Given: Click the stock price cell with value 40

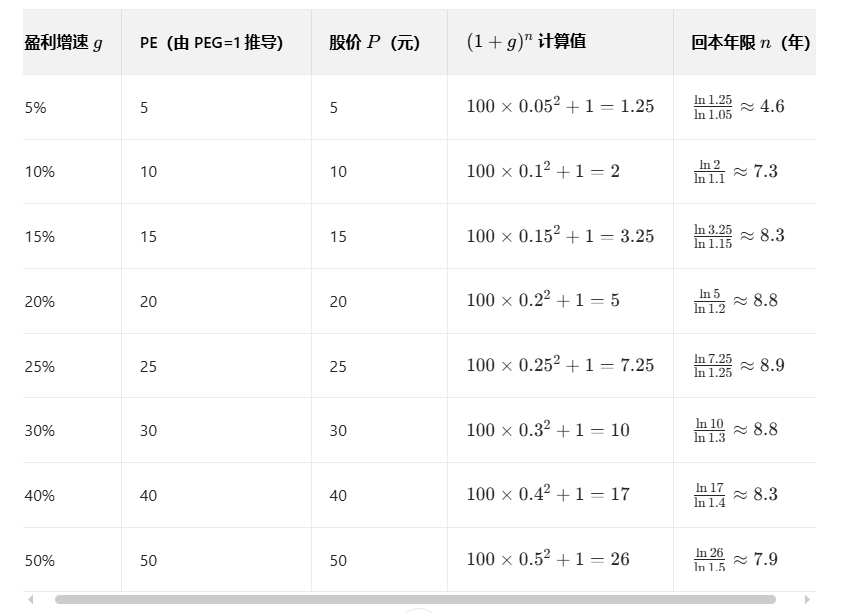Looking at the screenshot, I should pos(338,496).
